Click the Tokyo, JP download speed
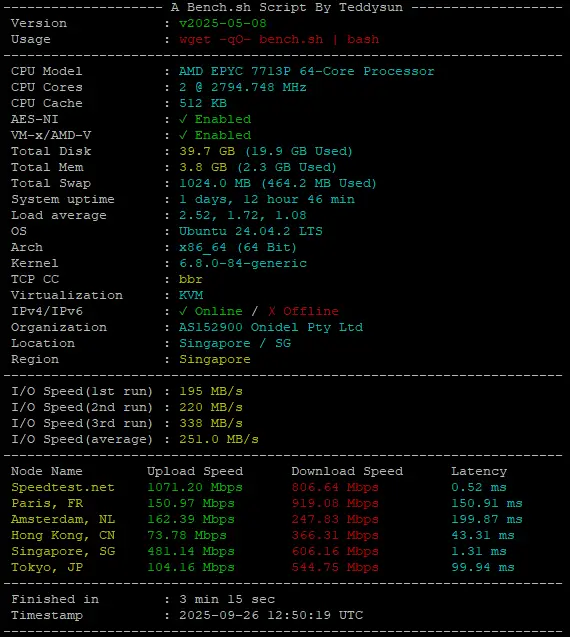570x637 pixels. (335, 567)
